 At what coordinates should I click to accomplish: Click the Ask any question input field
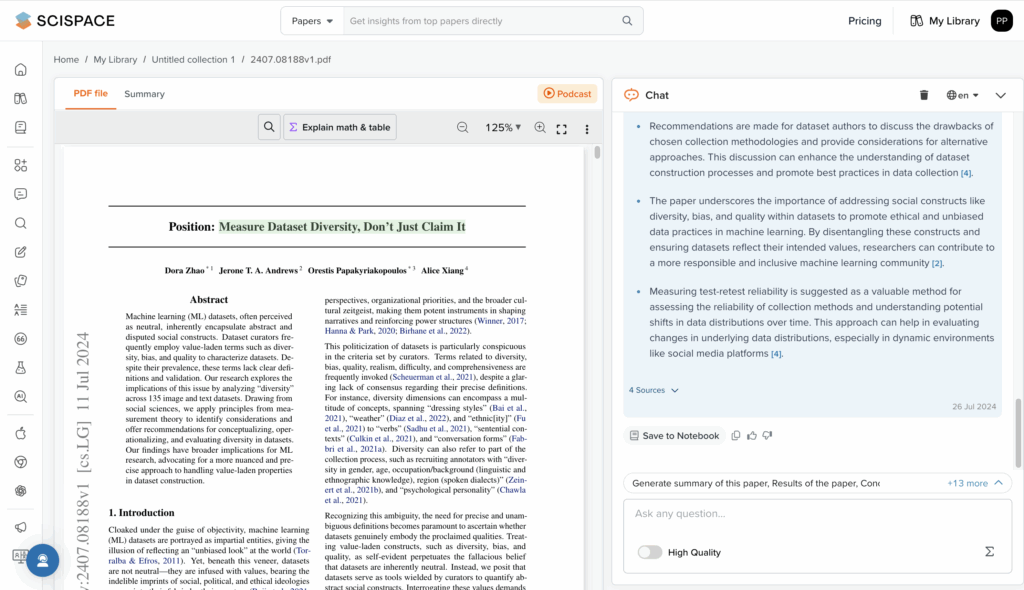click(800, 514)
